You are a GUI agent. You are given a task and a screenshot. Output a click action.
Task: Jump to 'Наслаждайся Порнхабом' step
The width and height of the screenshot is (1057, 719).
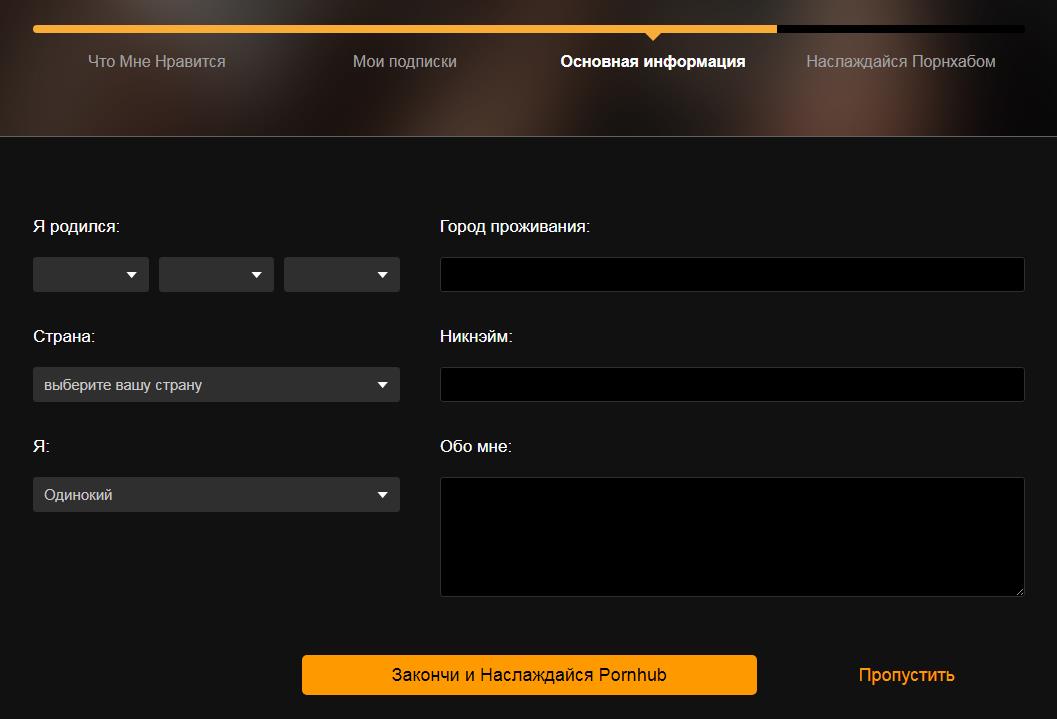[901, 61]
